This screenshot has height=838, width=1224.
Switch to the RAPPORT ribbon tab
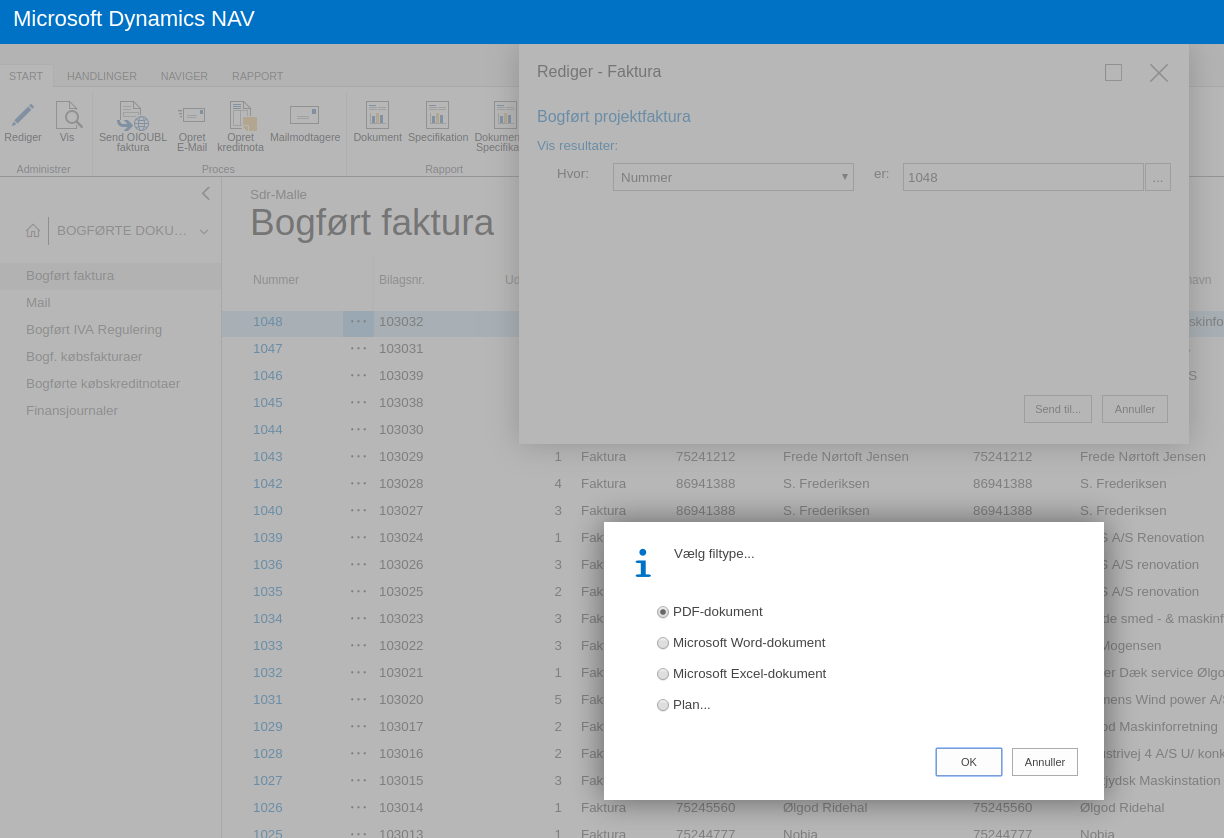pos(258,76)
